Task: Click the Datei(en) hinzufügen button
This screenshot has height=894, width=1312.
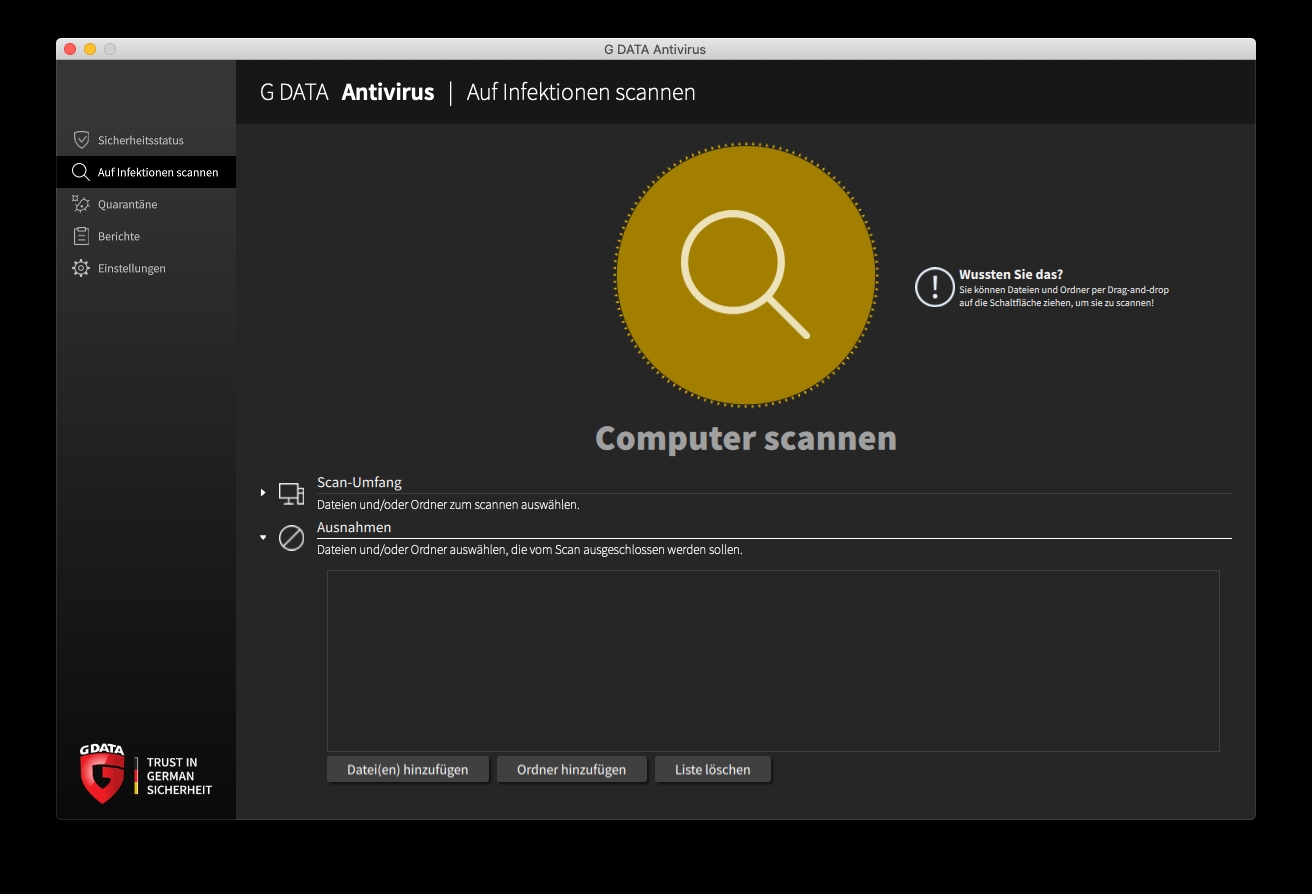Action: coord(407,769)
